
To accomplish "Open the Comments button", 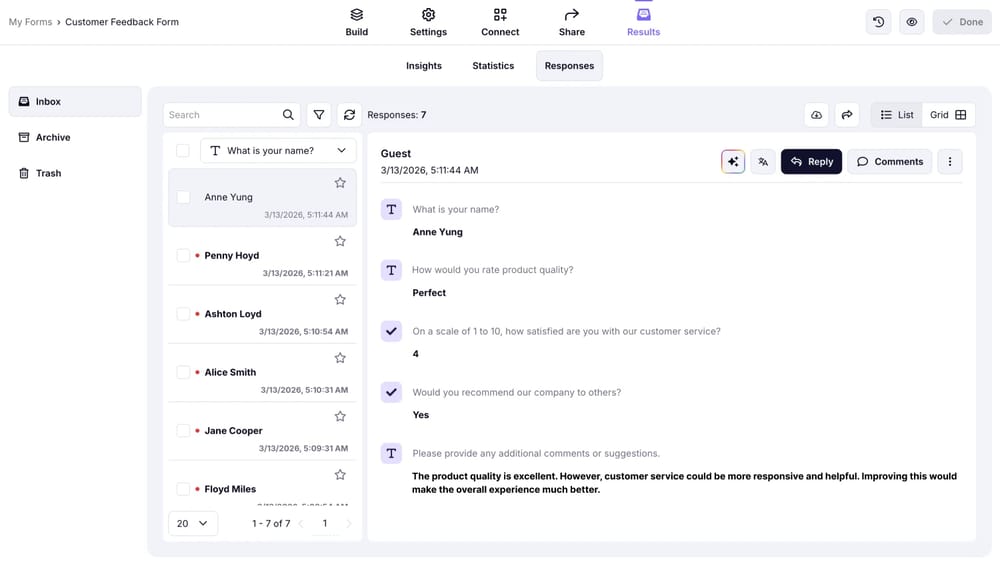I will [x=890, y=162].
